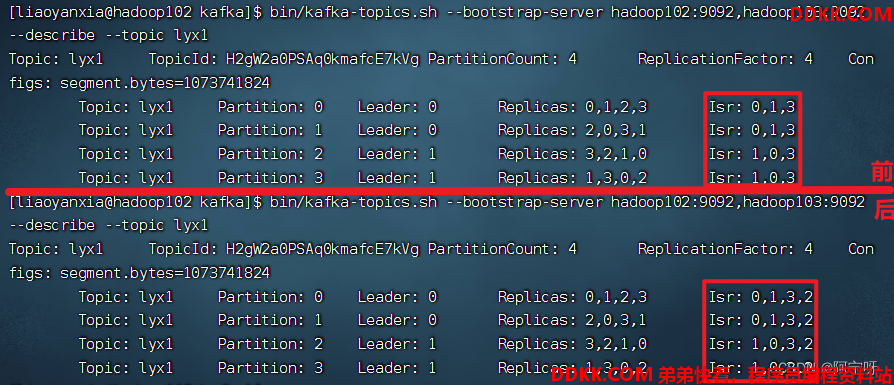The width and height of the screenshot is (894, 385).
Task: Select 'PartitionCount: 4' in the first output header
Action: 503,59
